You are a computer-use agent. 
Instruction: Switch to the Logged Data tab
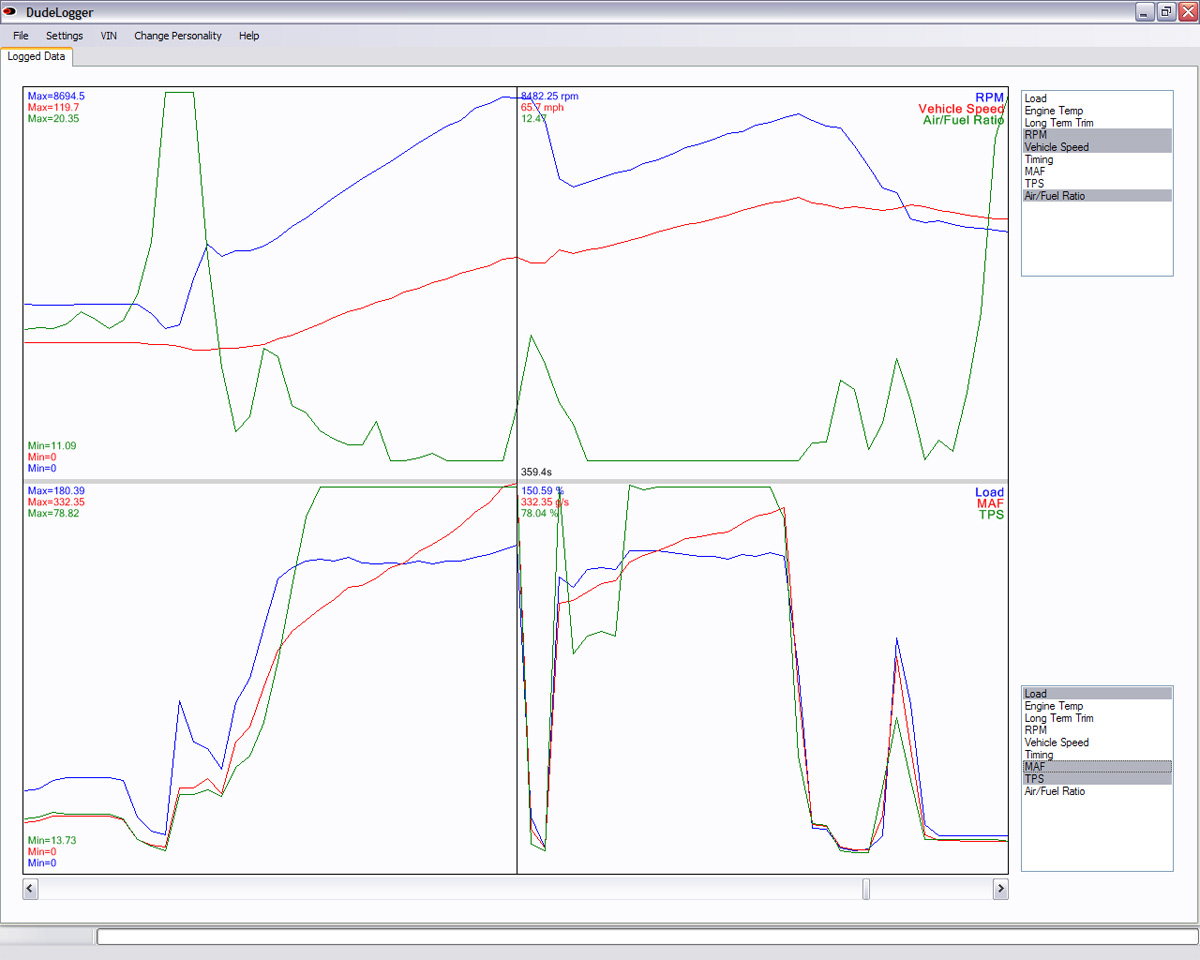(x=36, y=56)
